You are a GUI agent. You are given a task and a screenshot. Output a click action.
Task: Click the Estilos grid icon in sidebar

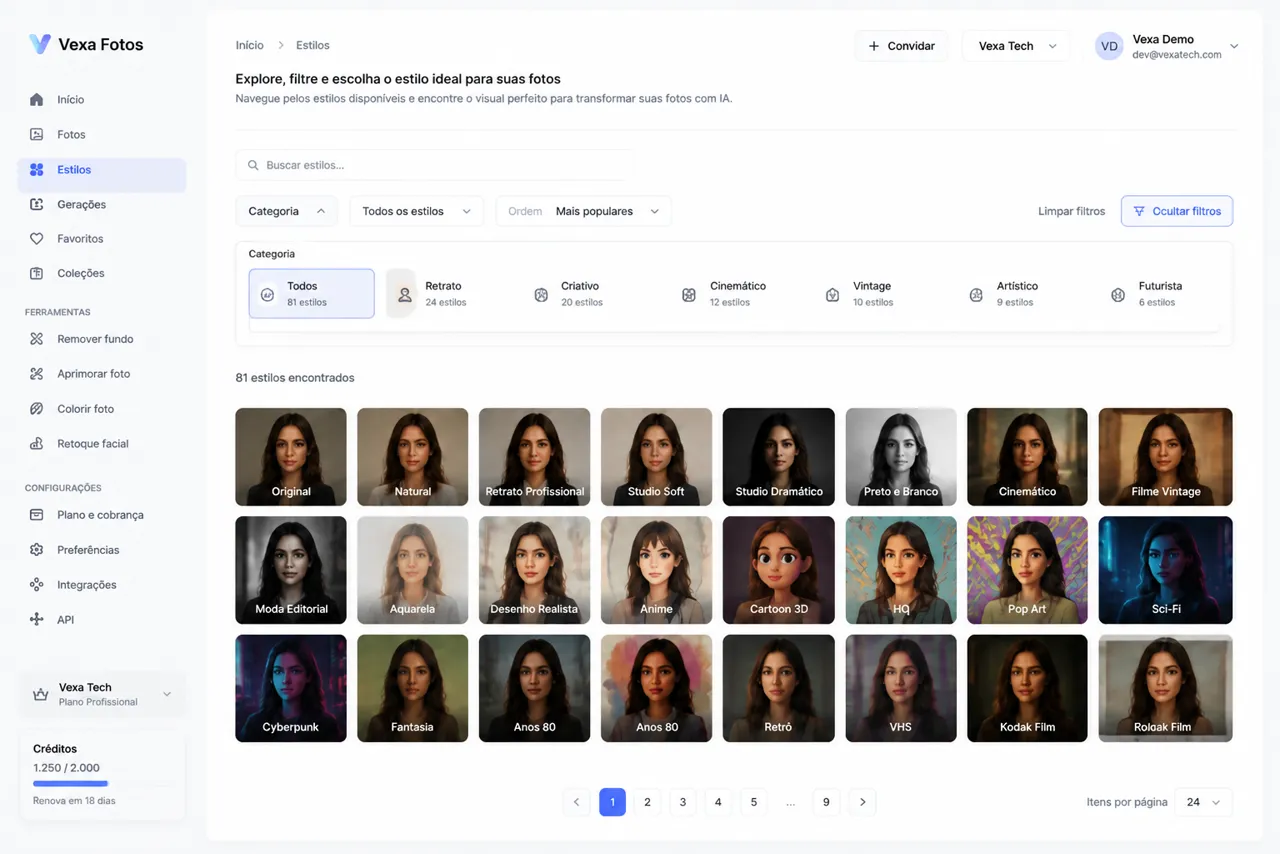pos(37,170)
